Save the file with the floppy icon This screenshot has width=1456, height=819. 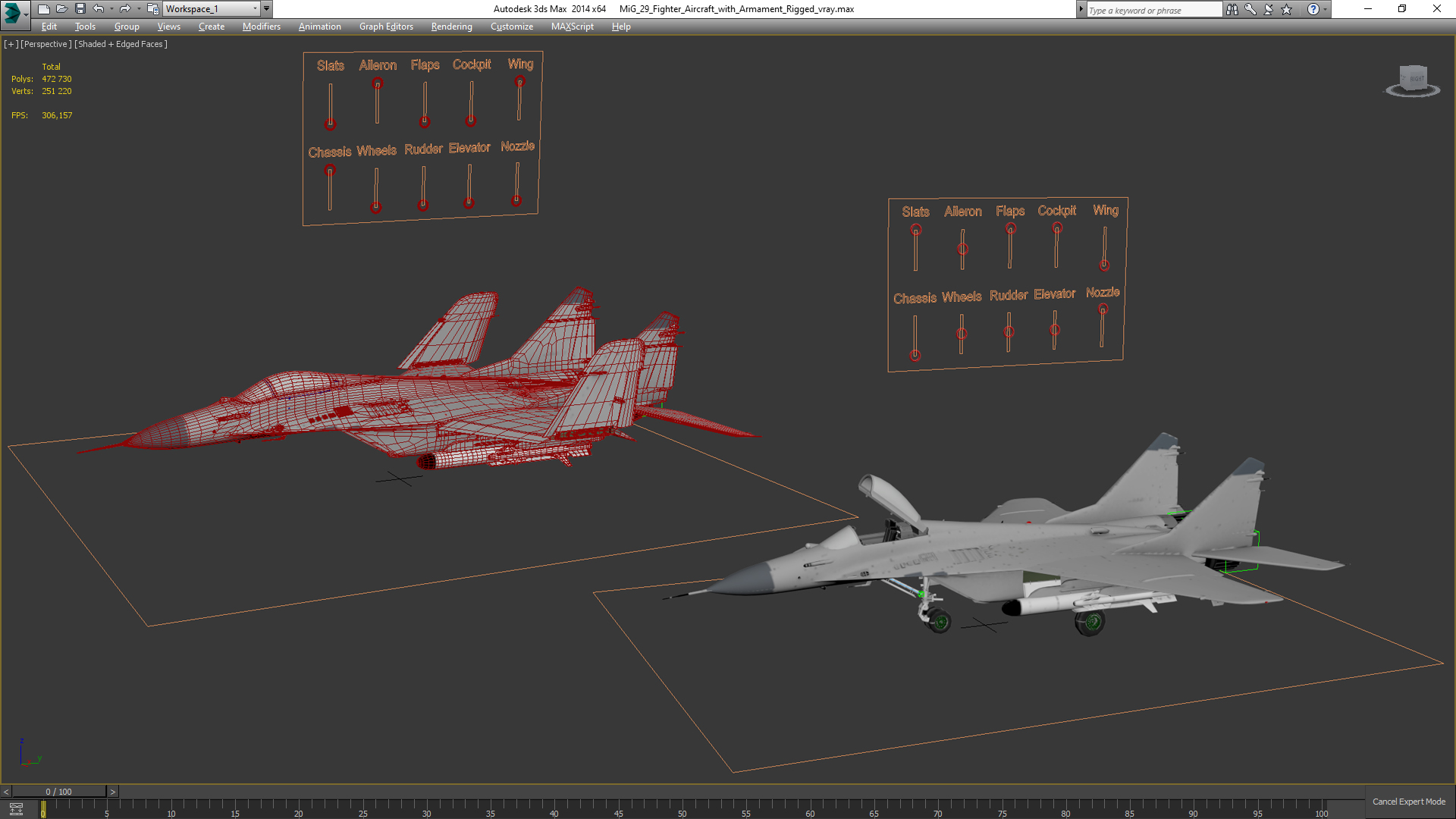(x=80, y=9)
